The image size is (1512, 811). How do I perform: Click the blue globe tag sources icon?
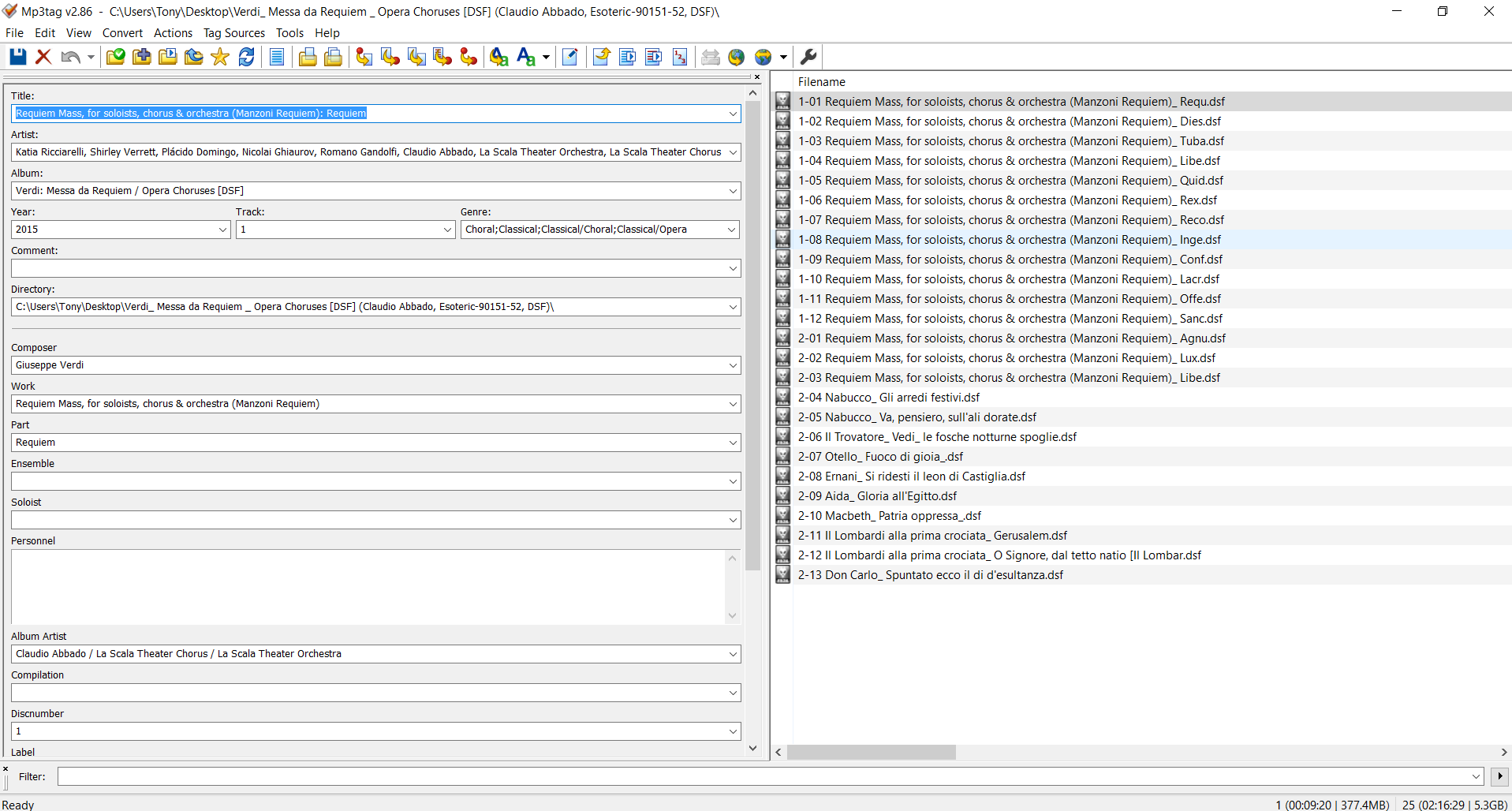[763, 57]
